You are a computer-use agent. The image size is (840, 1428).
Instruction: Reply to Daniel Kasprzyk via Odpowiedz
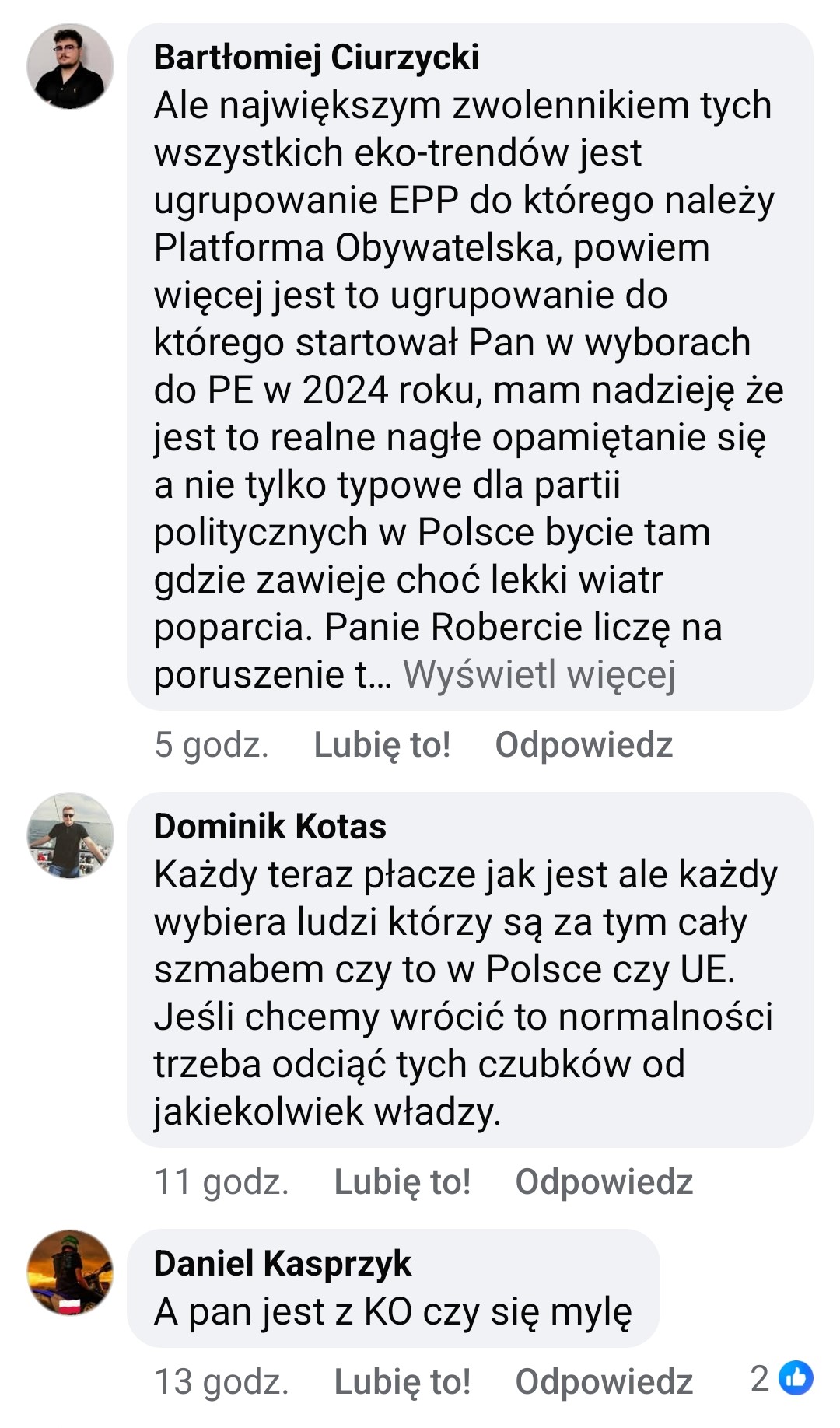[x=604, y=1381]
